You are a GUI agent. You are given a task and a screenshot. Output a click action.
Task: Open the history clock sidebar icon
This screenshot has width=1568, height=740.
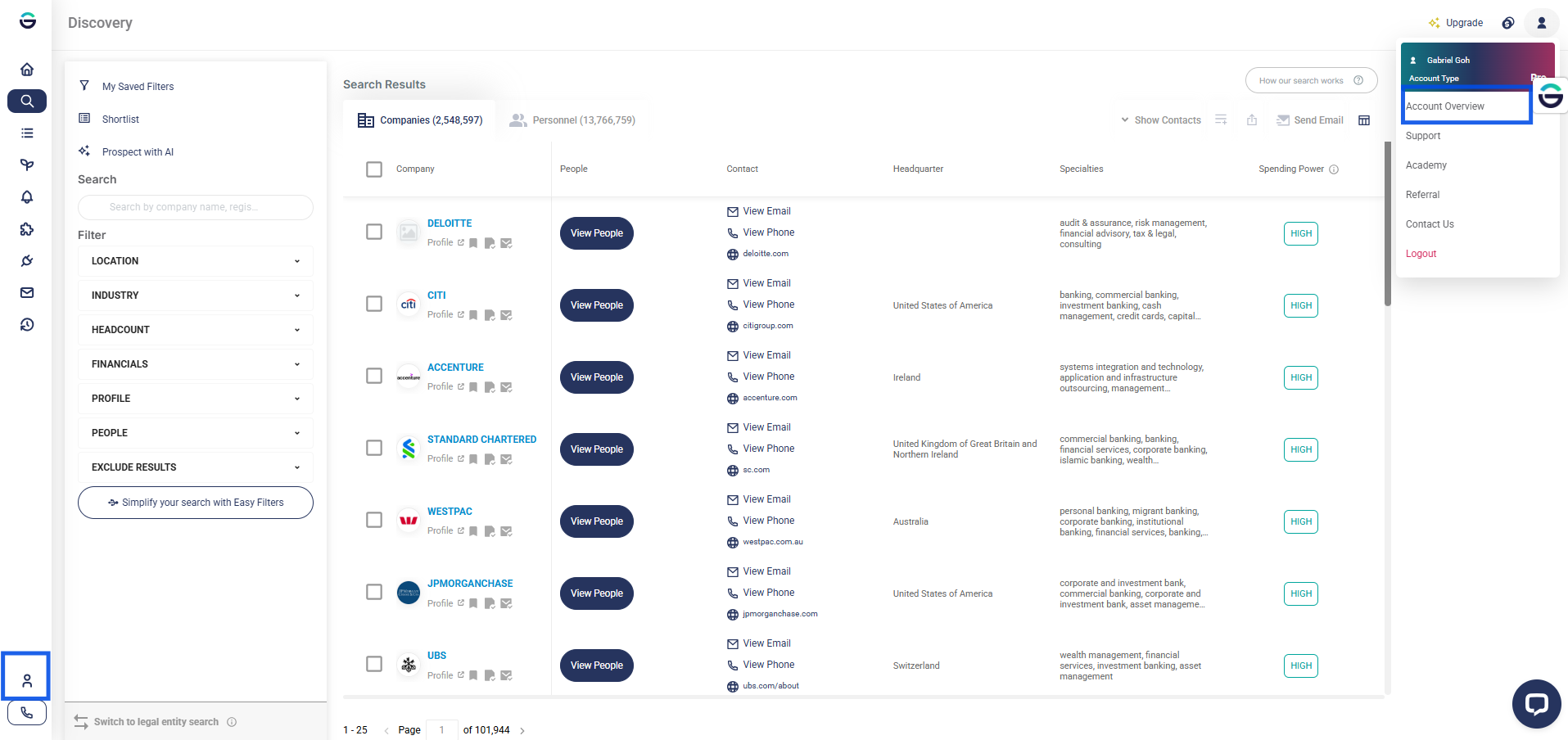point(27,325)
